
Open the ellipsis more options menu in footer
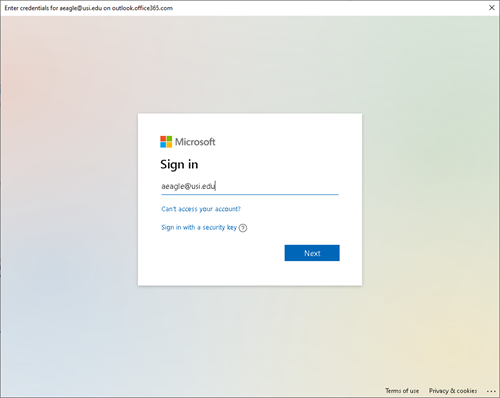click(x=491, y=391)
